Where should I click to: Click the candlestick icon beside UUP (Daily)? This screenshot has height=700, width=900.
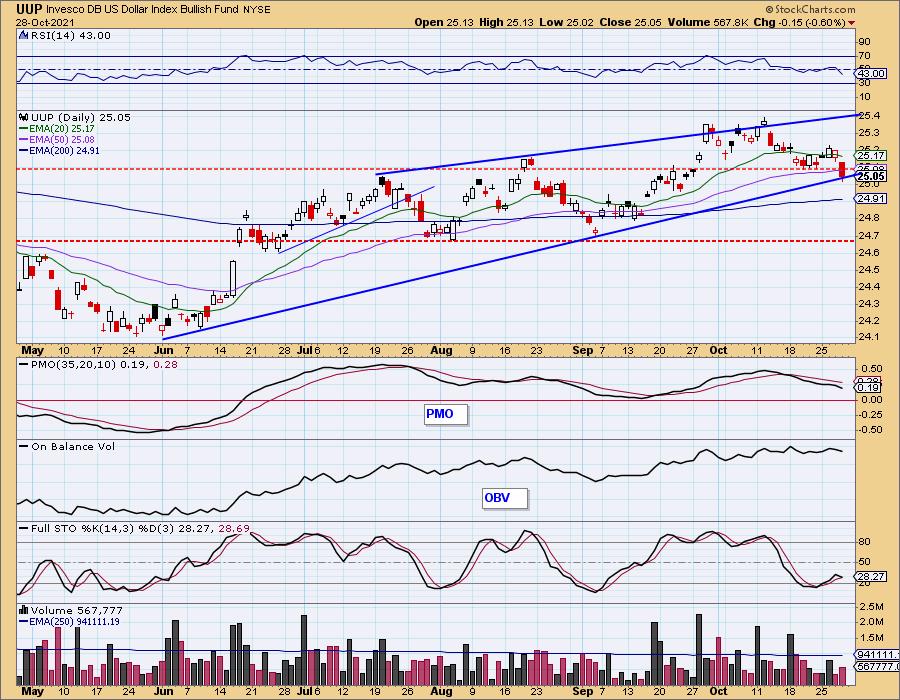(24, 117)
